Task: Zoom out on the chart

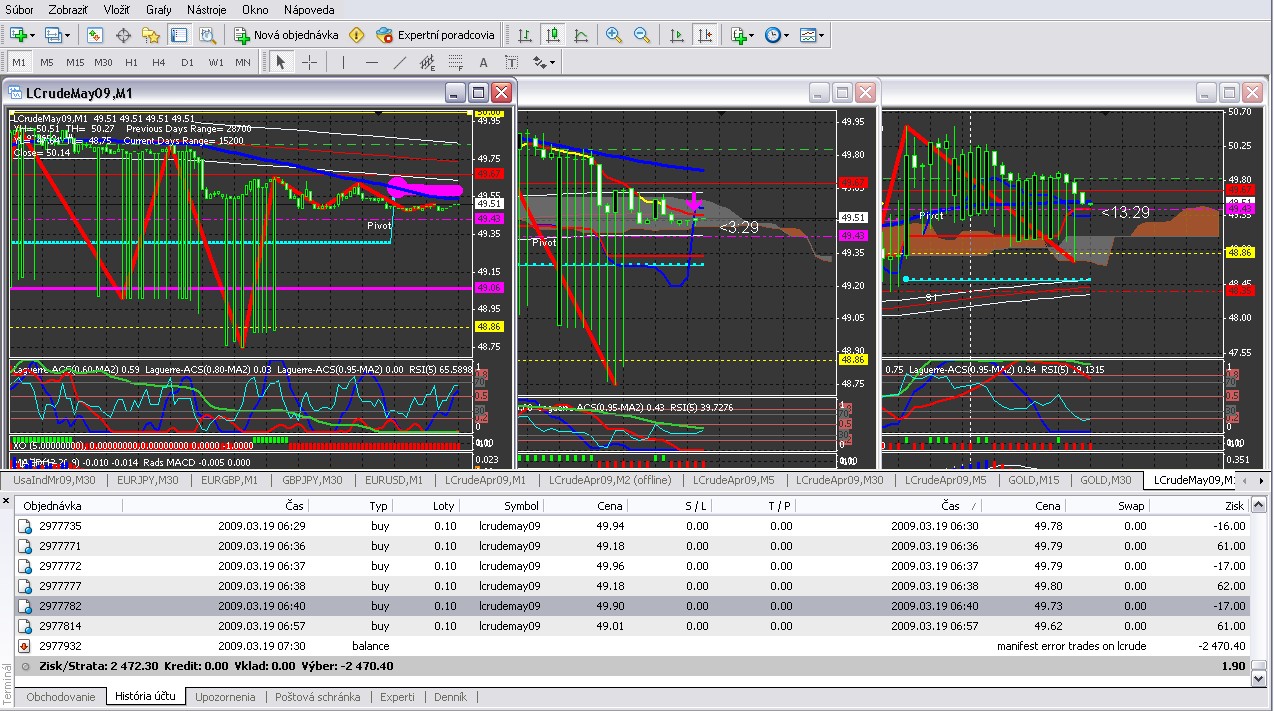Action: [x=642, y=35]
